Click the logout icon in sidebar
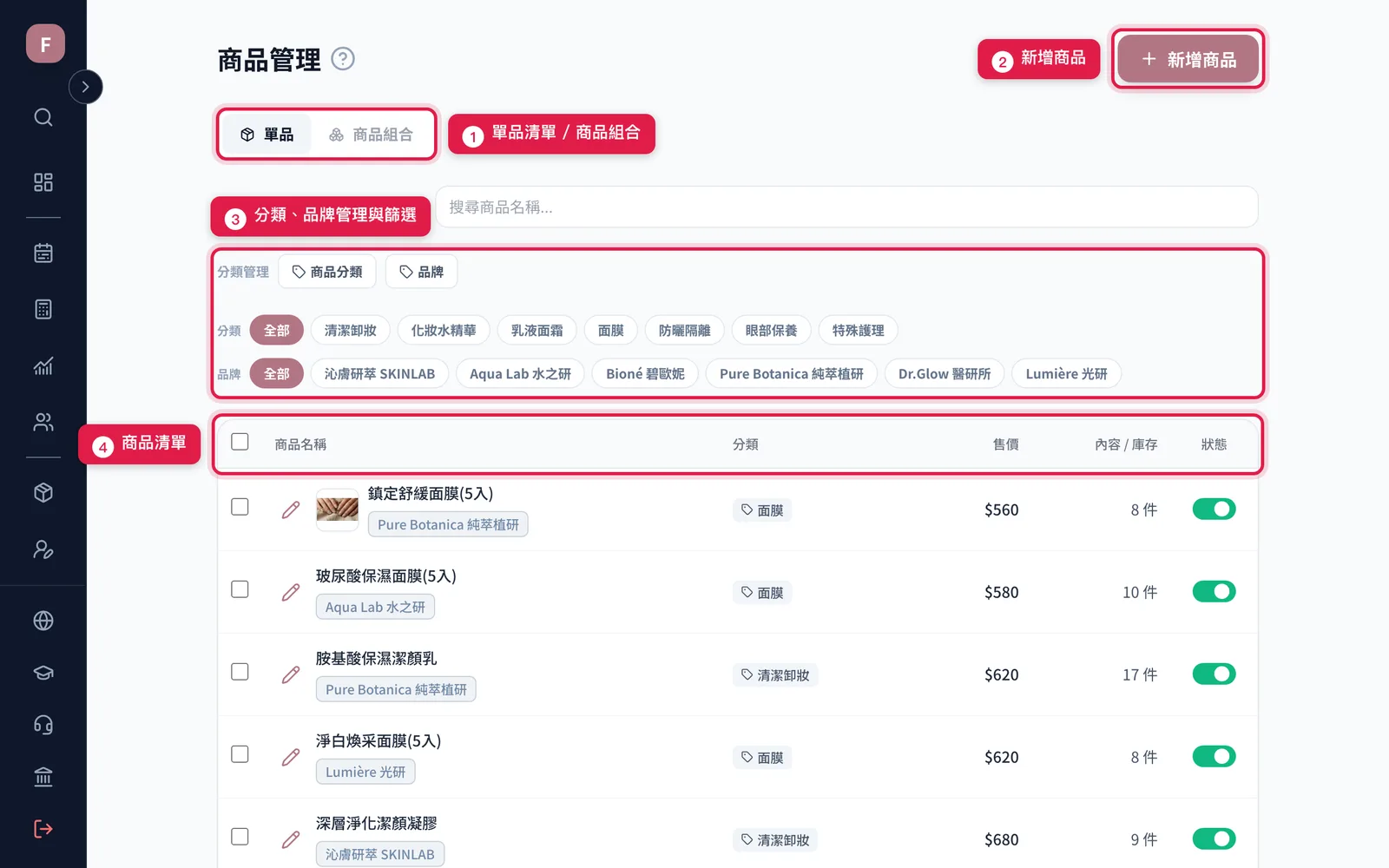Screen dimensions: 1389x868 click(x=43, y=829)
